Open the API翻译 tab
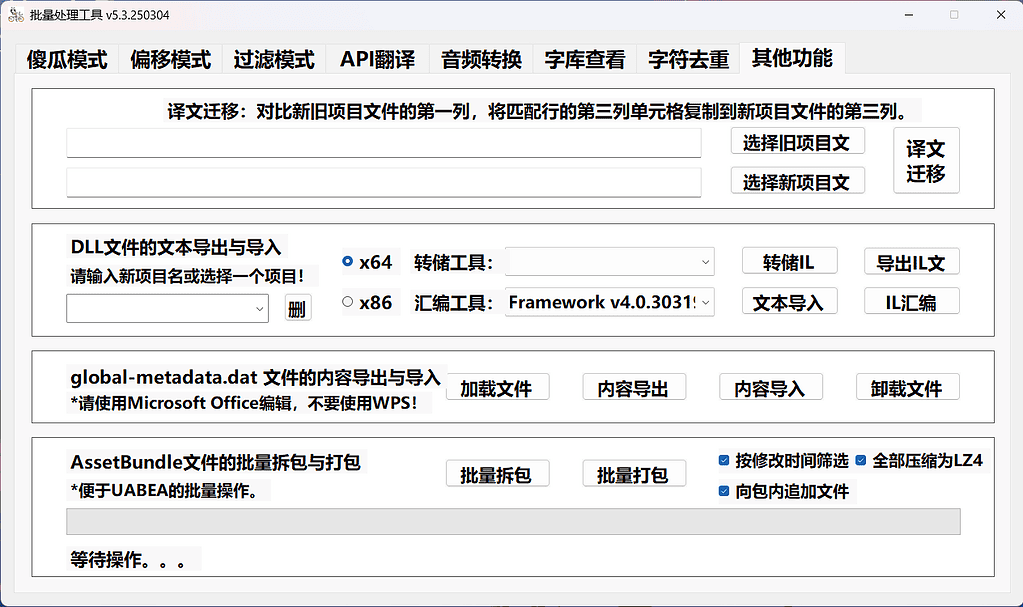The image size is (1023, 607). pyautogui.click(x=377, y=60)
